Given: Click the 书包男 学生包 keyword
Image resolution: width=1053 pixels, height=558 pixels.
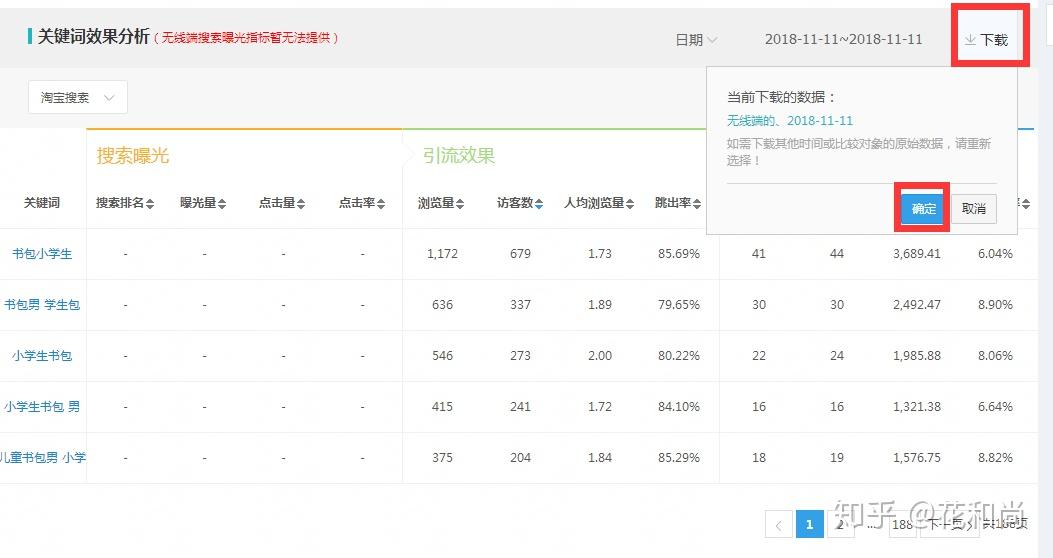Looking at the screenshot, I should [42, 305].
